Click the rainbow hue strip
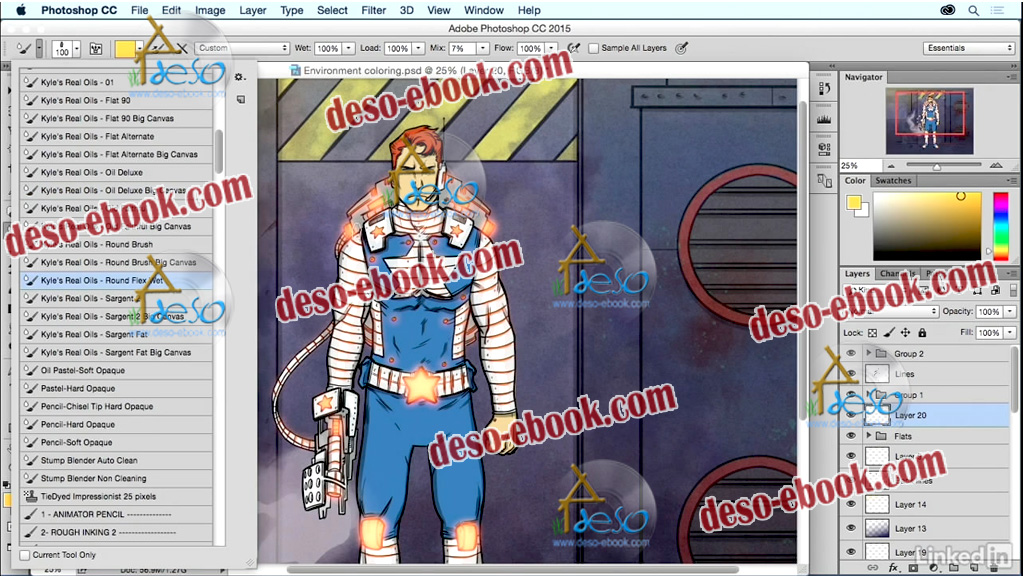The image size is (1024, 576). coord(999,225)
